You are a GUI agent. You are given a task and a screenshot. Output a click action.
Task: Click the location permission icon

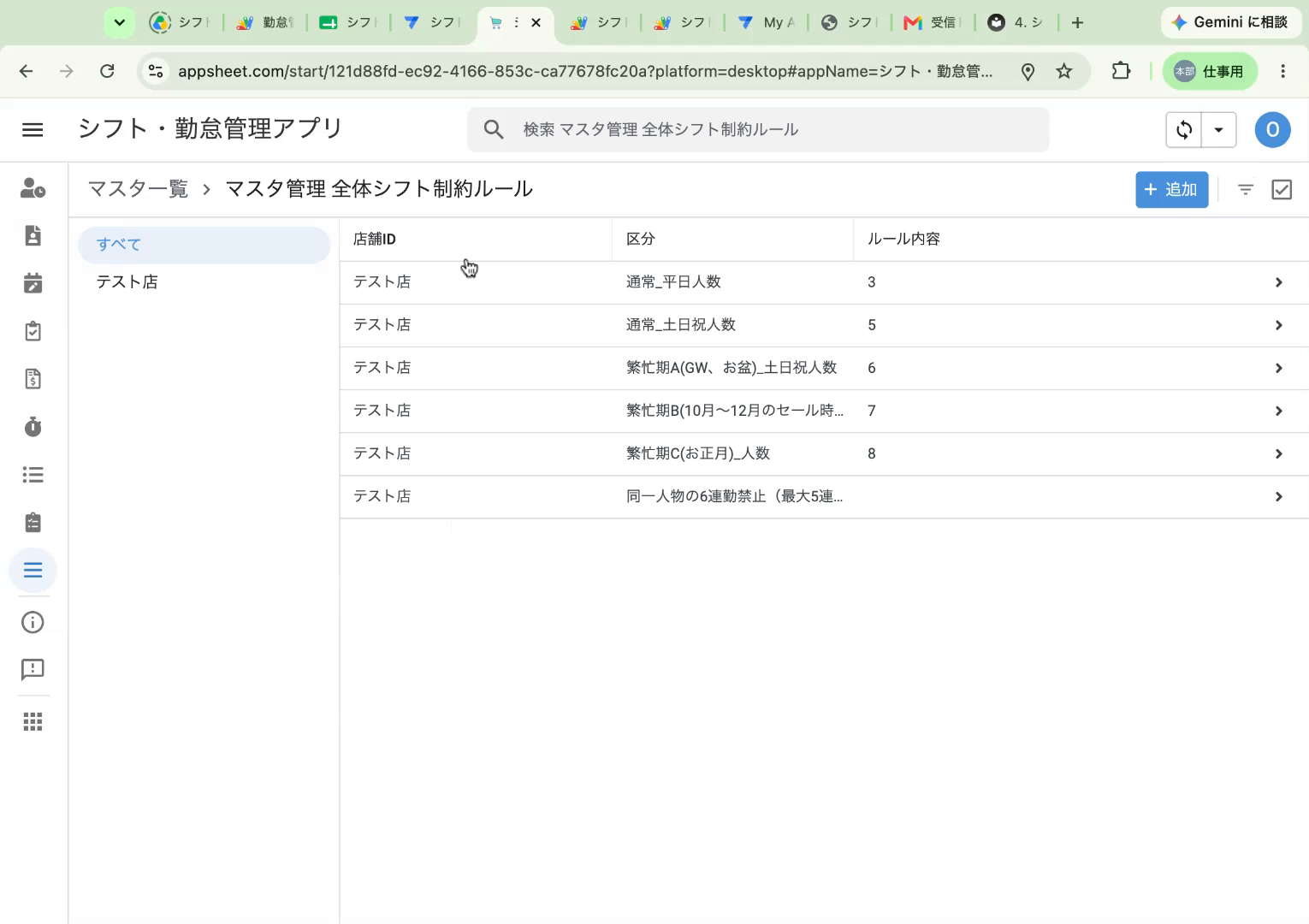click(x=1028, y=72)
